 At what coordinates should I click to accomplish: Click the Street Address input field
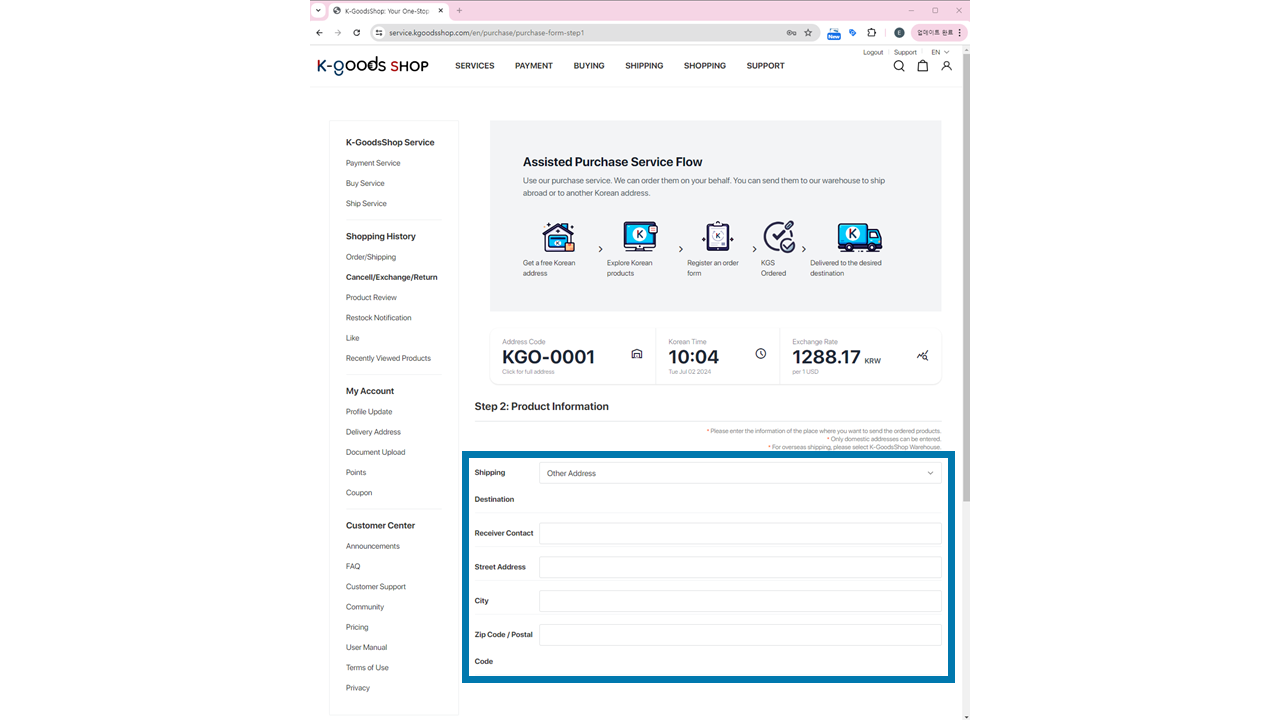(x=740, y=567)
